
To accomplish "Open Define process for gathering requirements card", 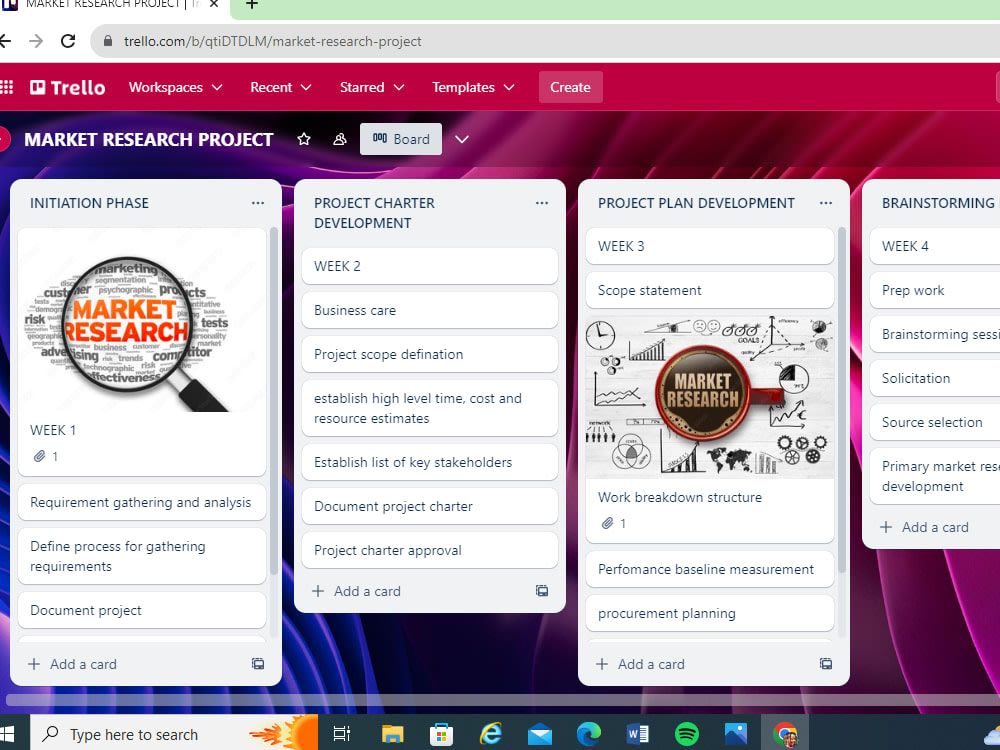I will pos(142,556).
